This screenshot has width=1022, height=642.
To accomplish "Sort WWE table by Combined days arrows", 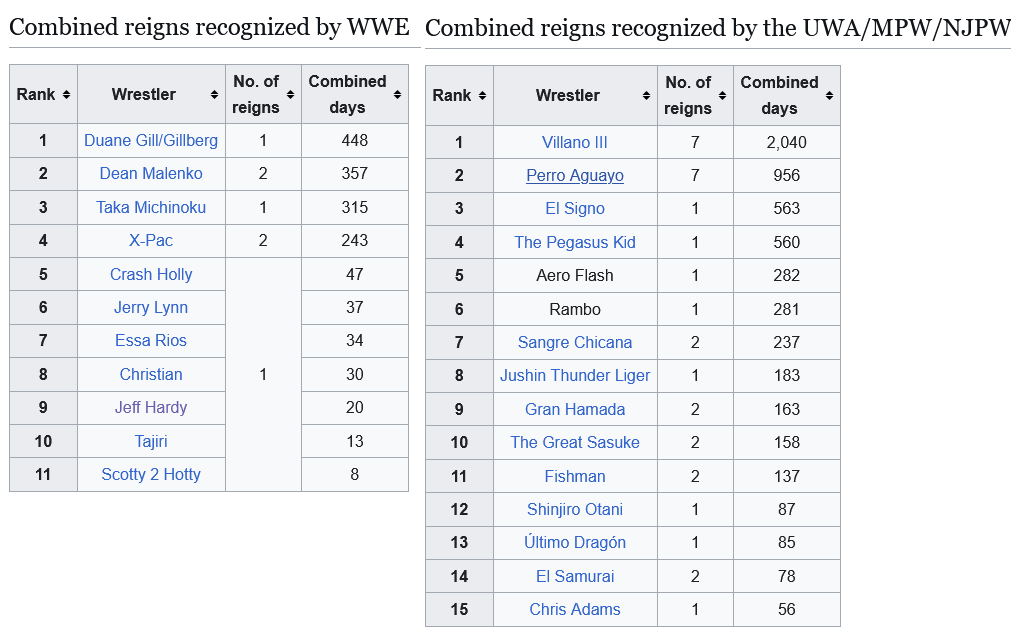I will pos(397,95).
